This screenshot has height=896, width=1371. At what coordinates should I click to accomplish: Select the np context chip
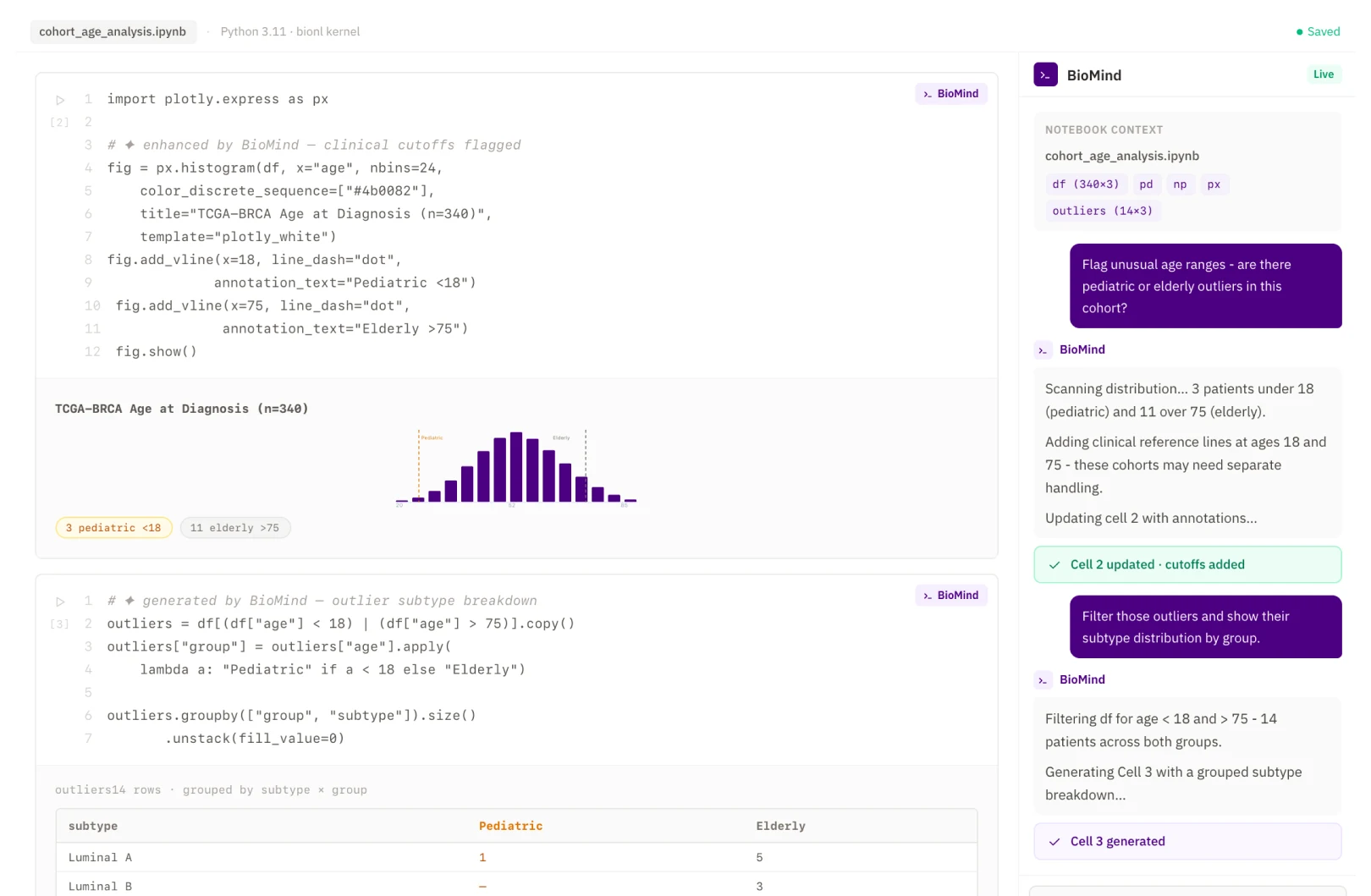tap(1180, 184)
